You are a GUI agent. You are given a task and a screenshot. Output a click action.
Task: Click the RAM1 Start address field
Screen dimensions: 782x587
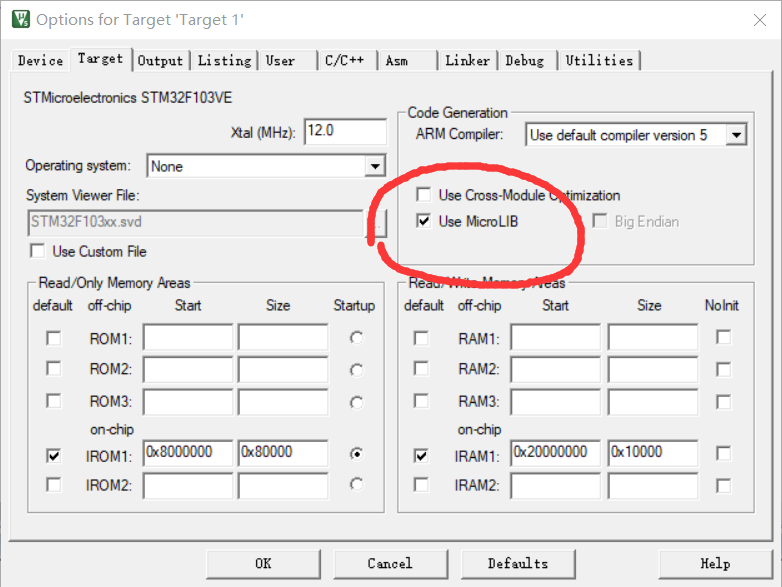(x=556, y=337)
